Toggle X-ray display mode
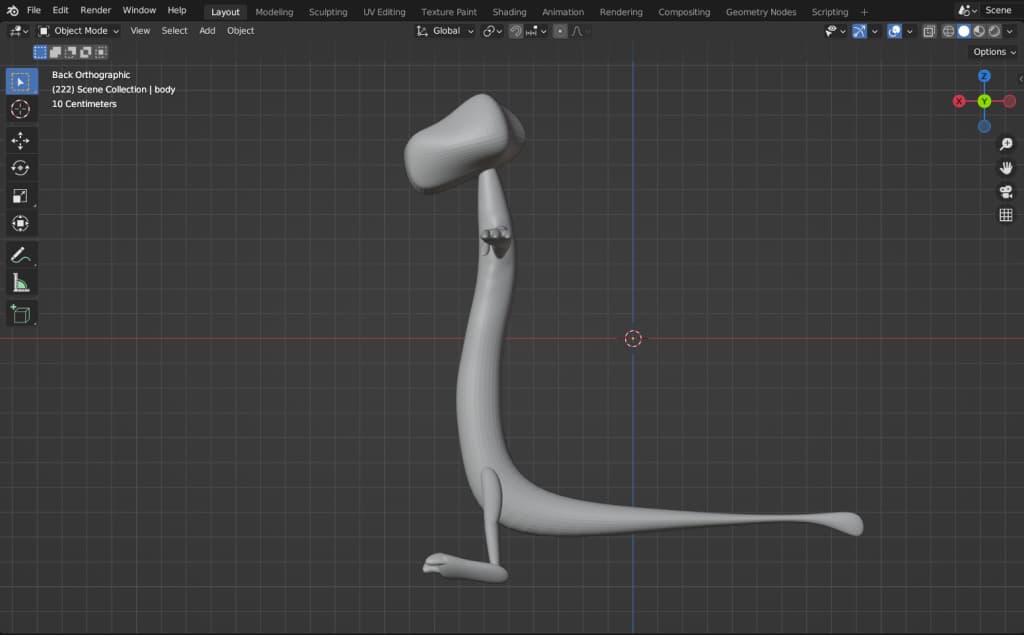Image resolution: width=1024 pixels, height=635 pixels. [x=929, y=31]
